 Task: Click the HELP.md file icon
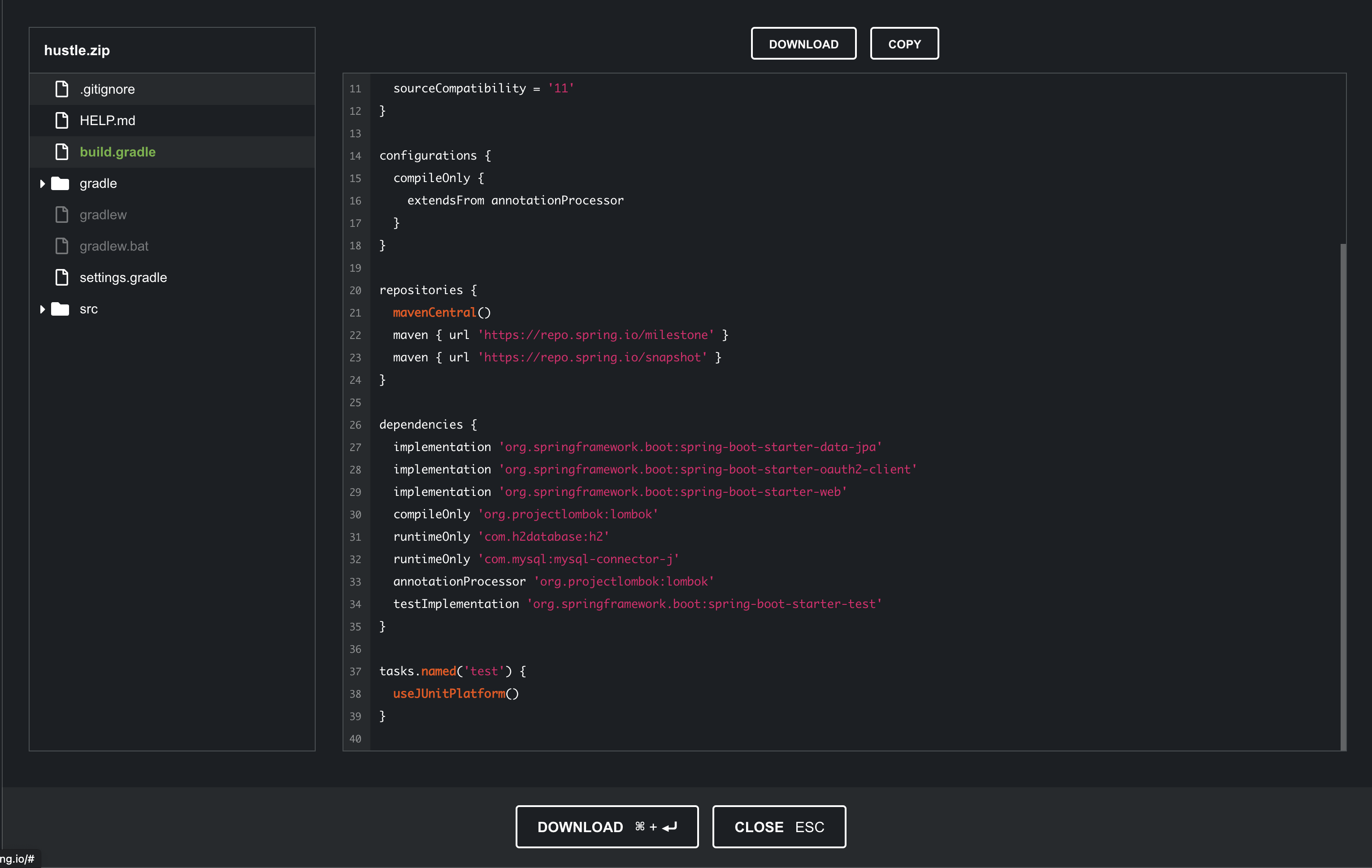point(61,120)
